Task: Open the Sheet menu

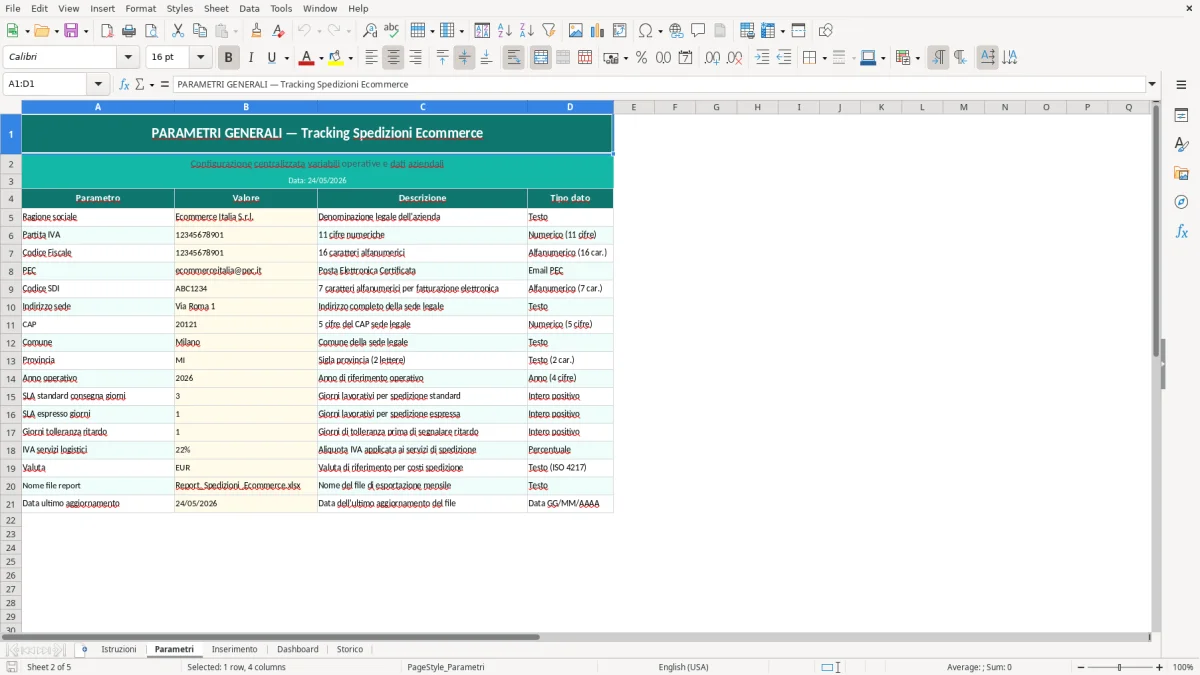Action: [x=216, y=8]
